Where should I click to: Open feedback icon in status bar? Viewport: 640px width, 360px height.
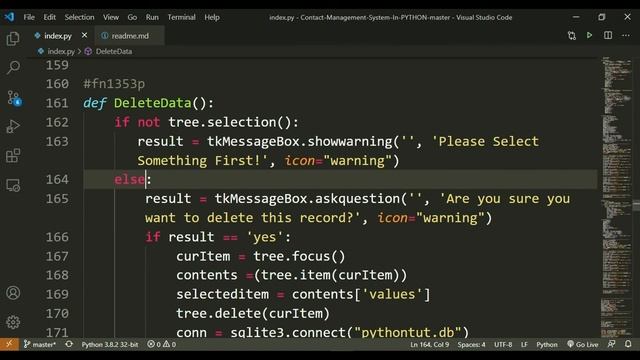611,344
